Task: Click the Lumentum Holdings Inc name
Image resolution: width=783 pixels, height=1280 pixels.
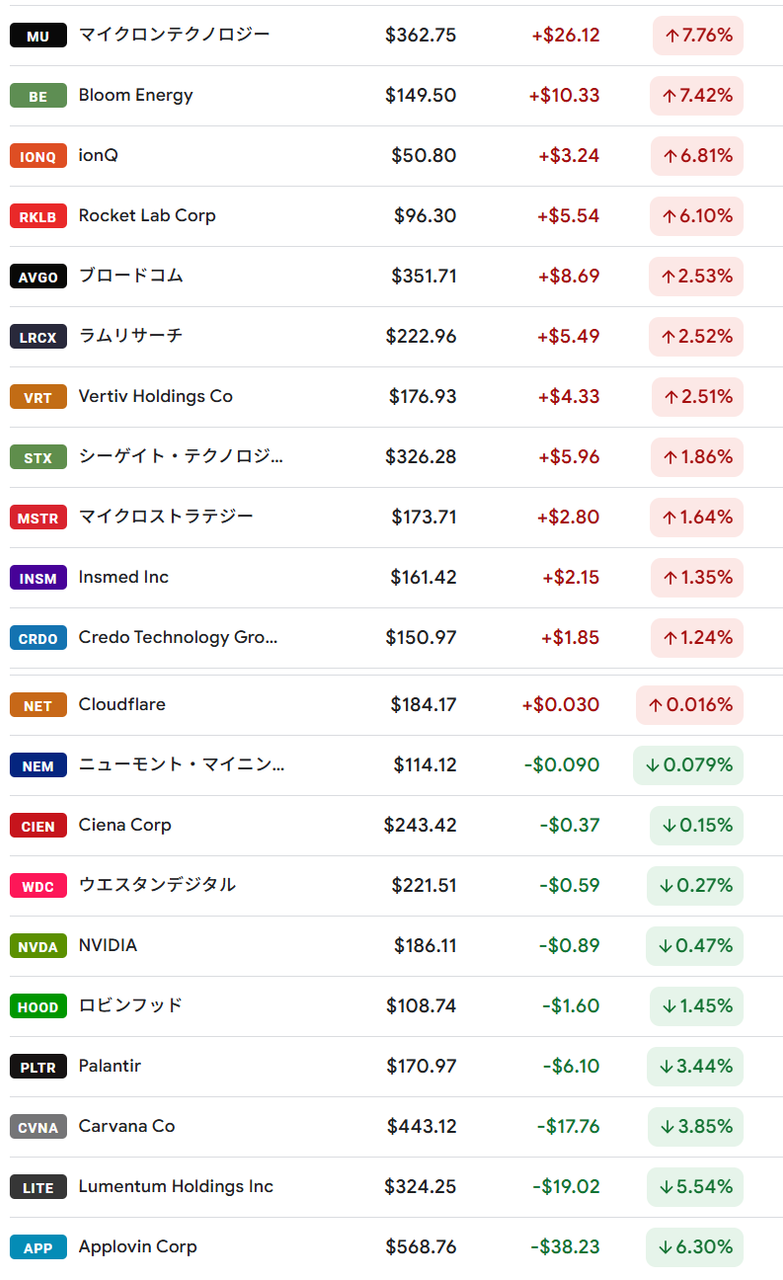Action: (176, 1187)
